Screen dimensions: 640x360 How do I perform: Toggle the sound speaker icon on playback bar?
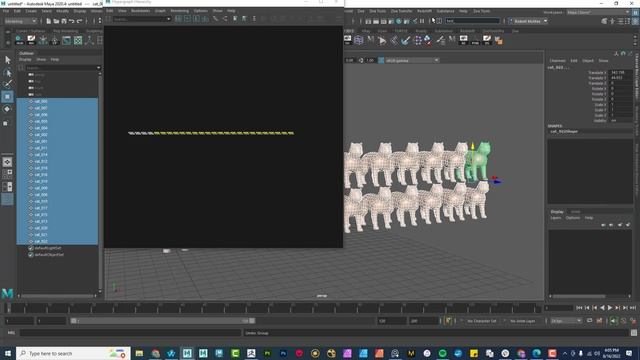coord(613,321)
